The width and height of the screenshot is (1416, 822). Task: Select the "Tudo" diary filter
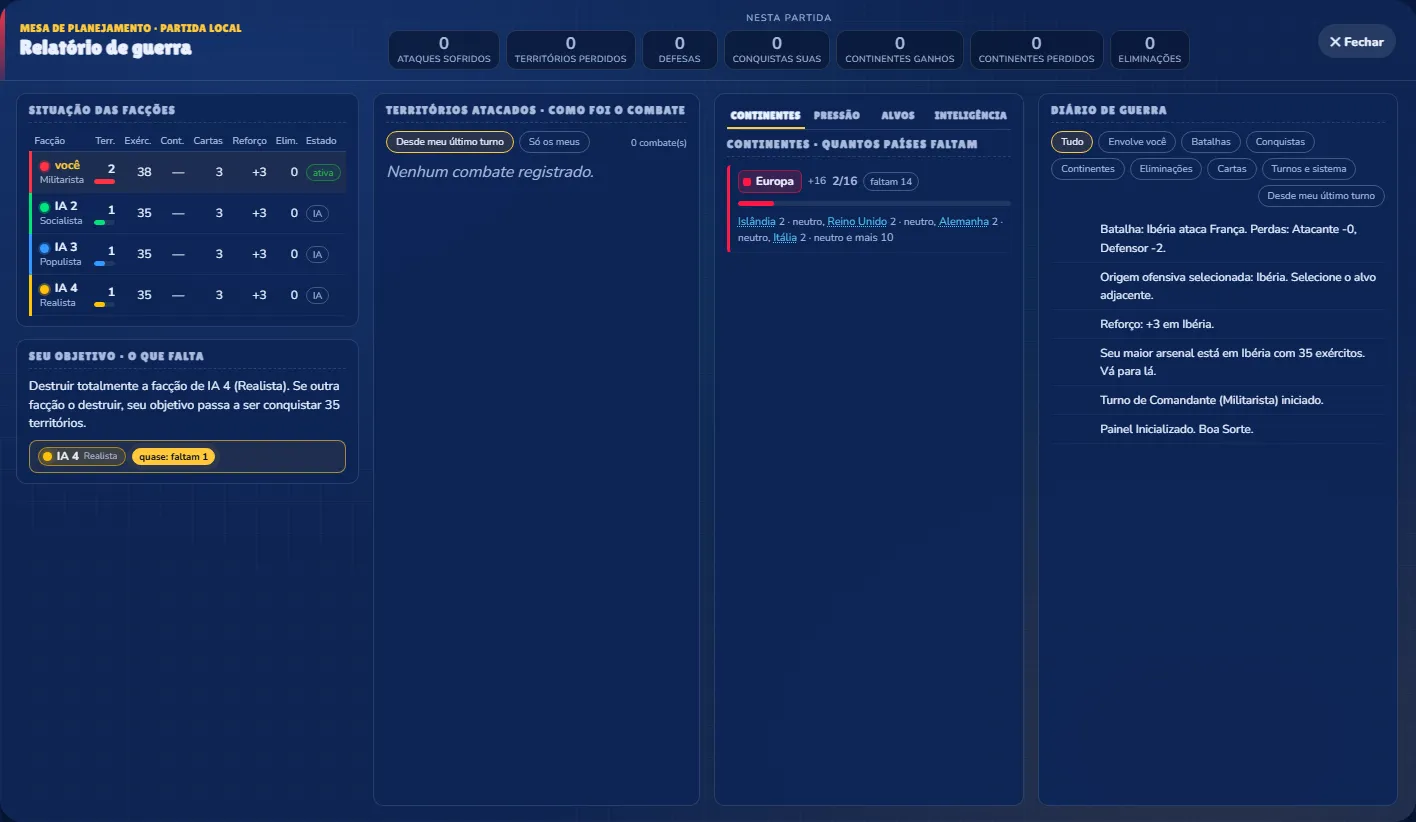[1072, 142]
